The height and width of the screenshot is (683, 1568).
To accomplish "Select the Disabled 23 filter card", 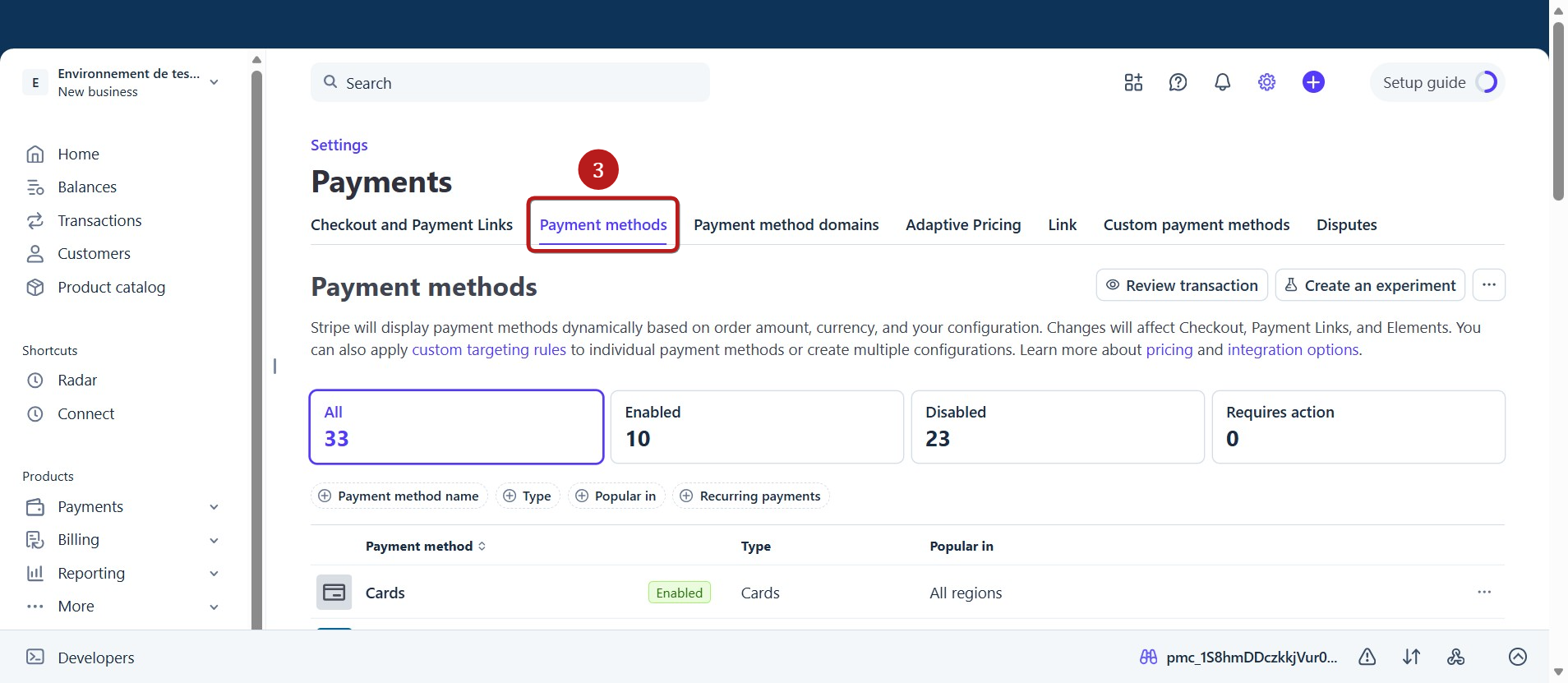I will (x=1058, y=427).
